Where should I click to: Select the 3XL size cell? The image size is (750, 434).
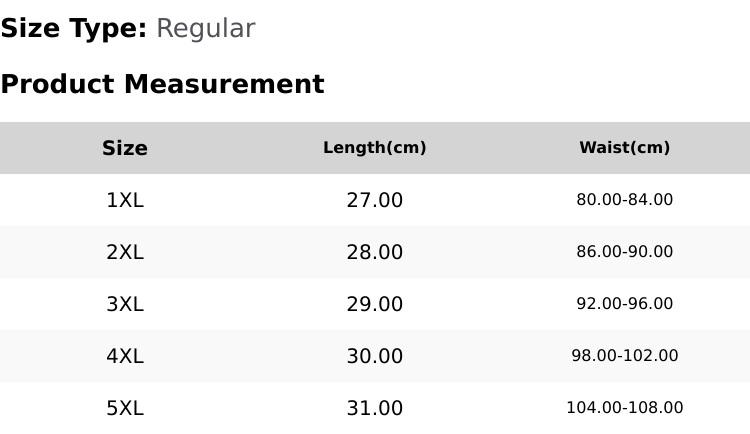[x=125, y=304]
